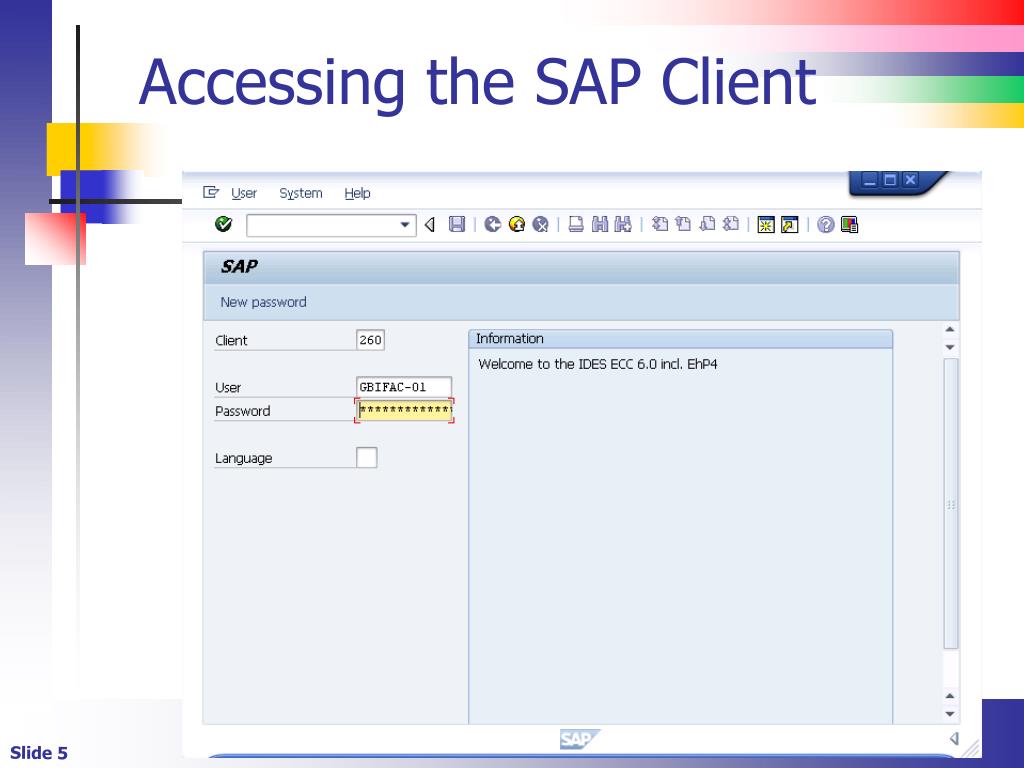Click the Create New Session icon
This screenshot has width=1024, height=768.
pos(765,225)
